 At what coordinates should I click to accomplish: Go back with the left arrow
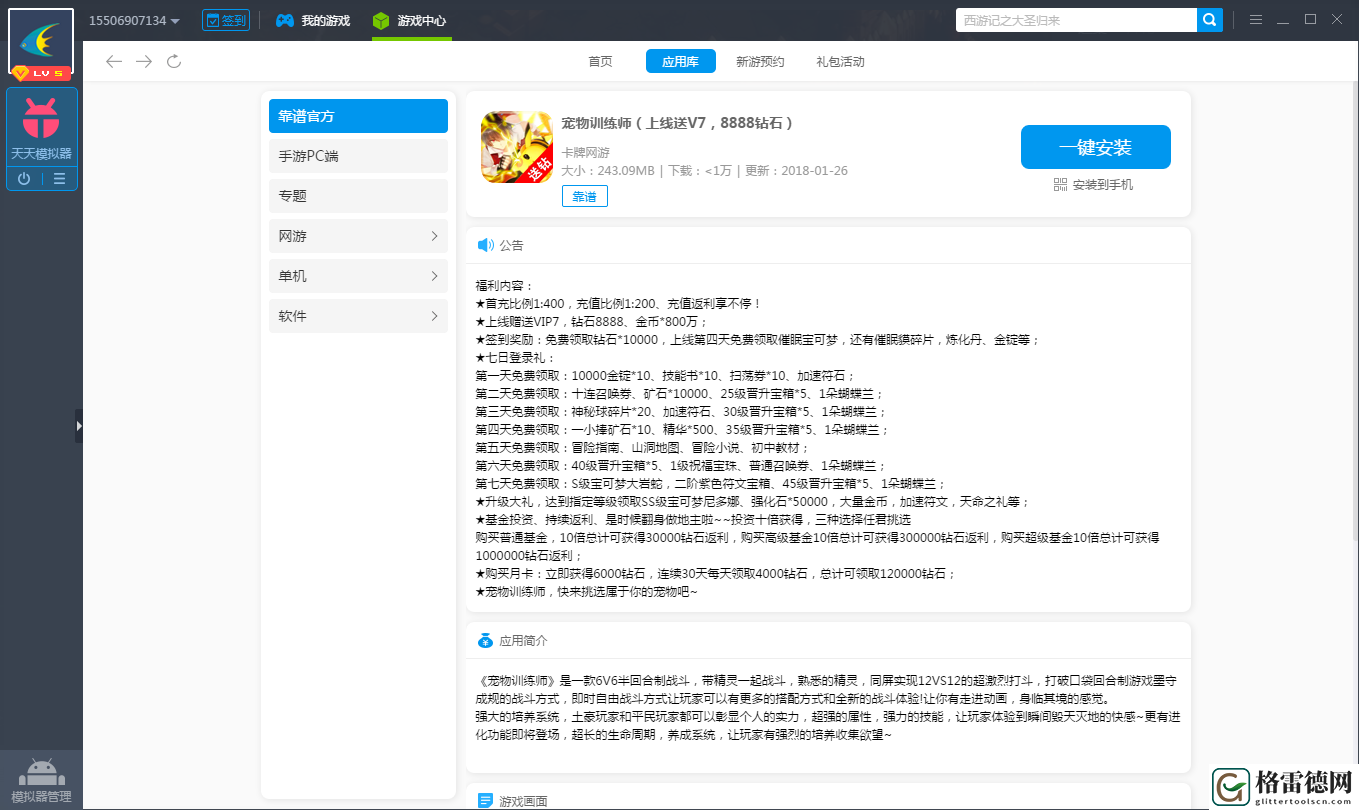pos(114,62)
